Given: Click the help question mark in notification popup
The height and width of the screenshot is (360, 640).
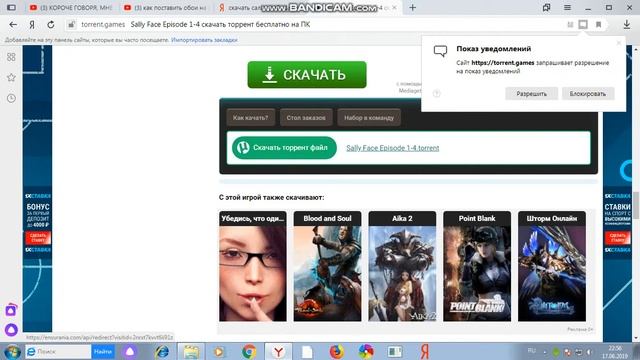Looking at the screenshot, I should tap(437, 93).
